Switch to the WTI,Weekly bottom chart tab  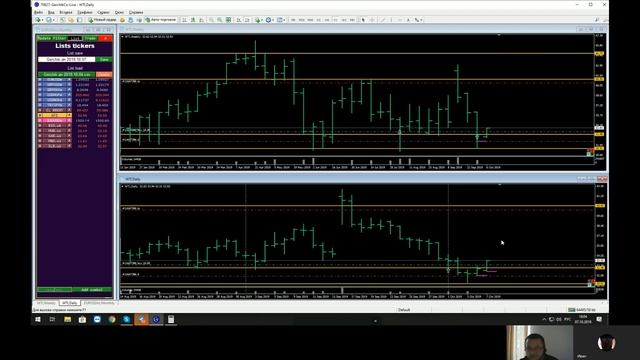pos(46,303)
